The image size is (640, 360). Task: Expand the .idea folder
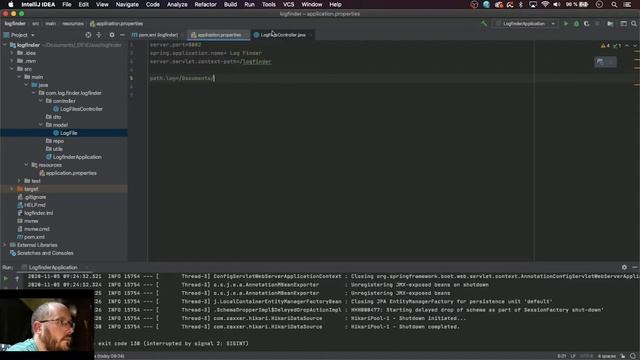[12, 53]
